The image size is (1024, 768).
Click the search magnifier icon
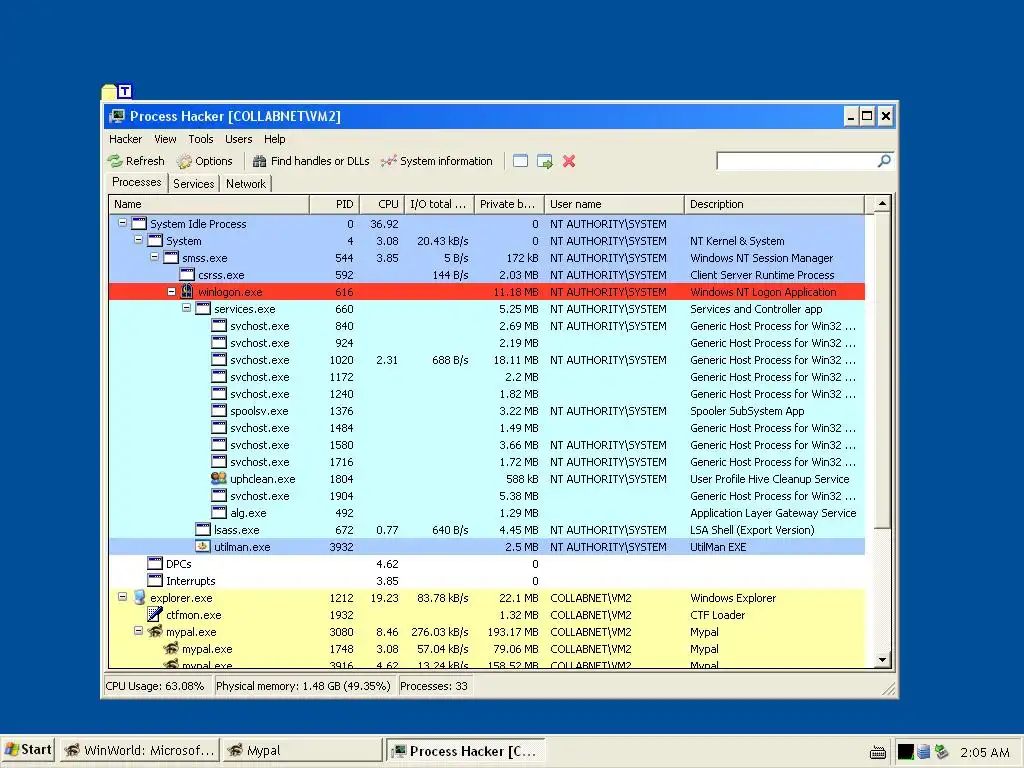pyautogui.click(x=884, y=161)
